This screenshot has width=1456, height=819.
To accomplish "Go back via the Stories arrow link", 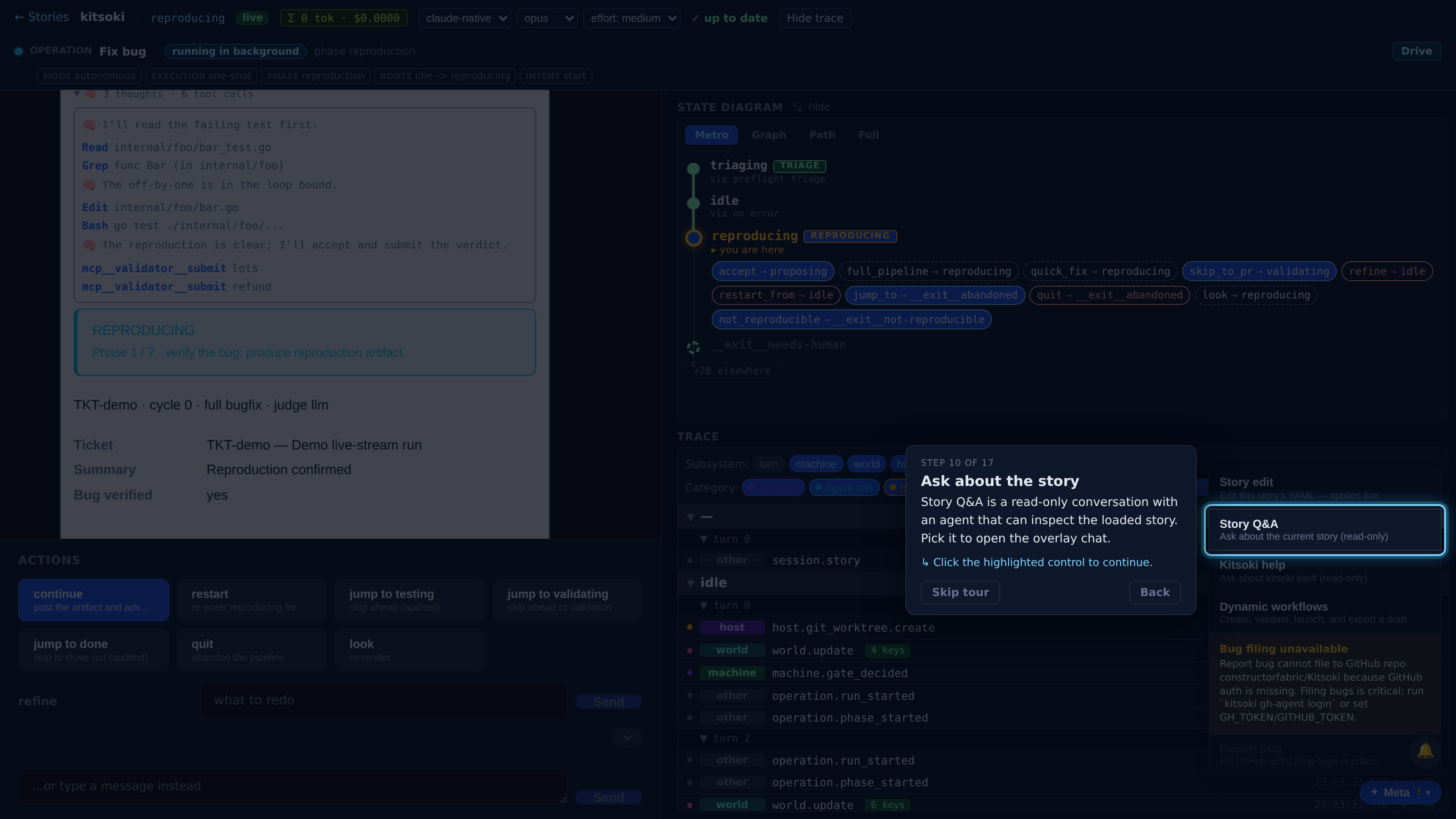I will (x=41, y=18).
